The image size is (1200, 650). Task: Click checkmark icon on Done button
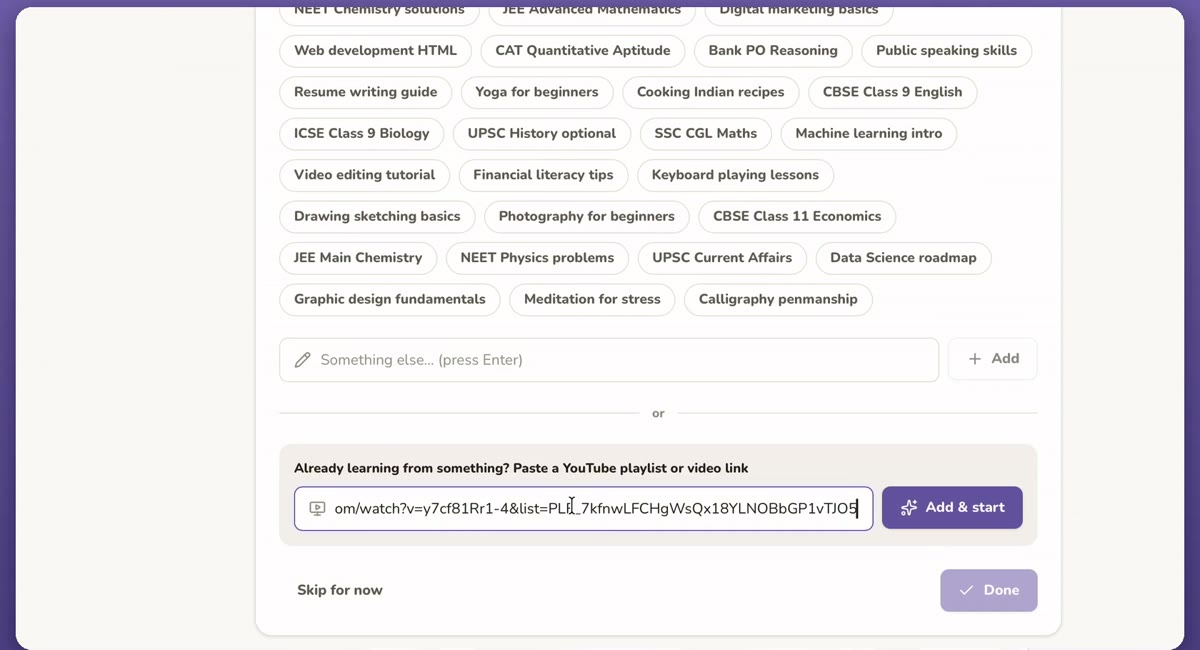tap(966, 590)
